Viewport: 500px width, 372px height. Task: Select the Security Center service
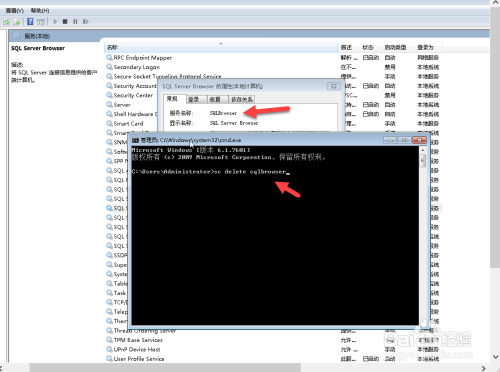click(133, 95)
